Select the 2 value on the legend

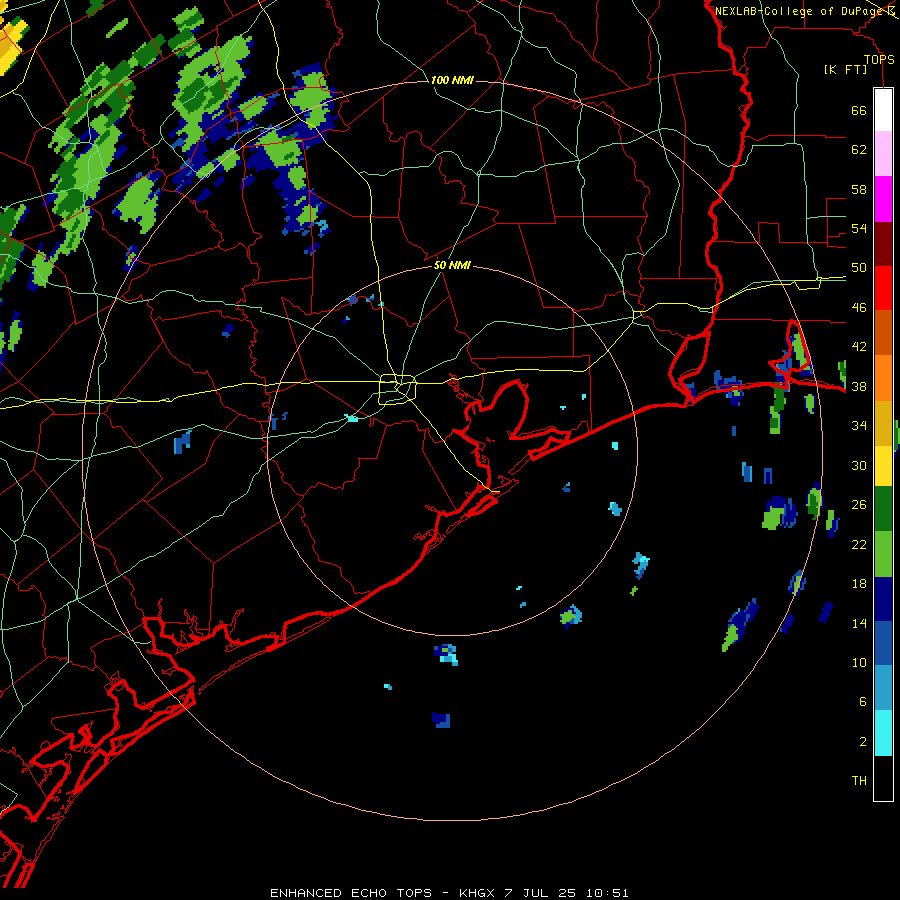(863, 742)
